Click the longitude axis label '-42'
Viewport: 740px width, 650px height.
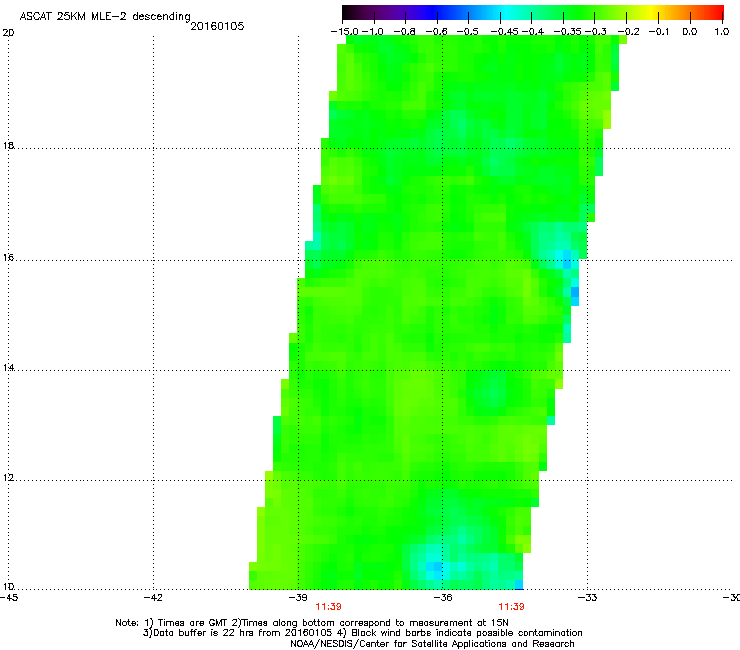(x=153, y=598)
